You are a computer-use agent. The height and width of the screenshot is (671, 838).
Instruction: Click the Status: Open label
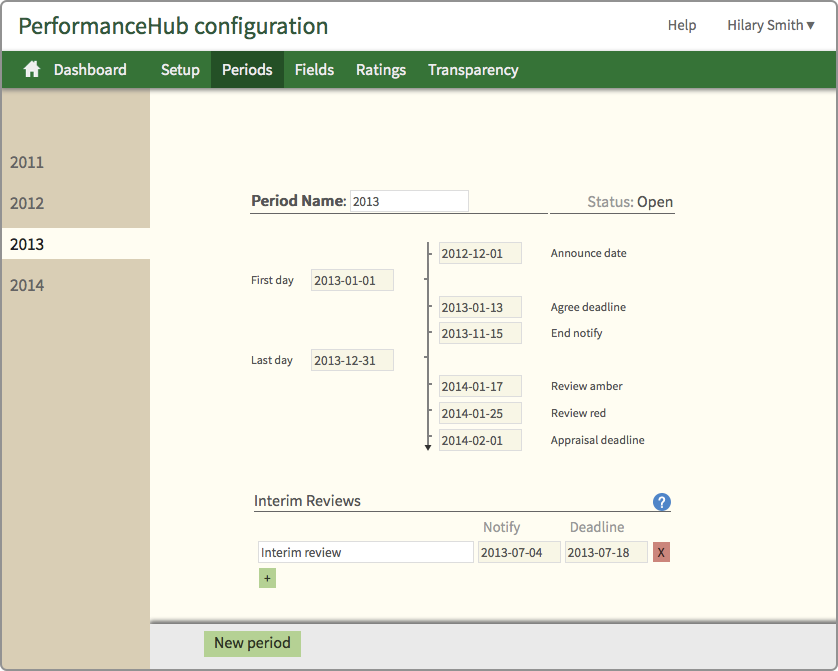pyautogui.click(x=630, y=202)
